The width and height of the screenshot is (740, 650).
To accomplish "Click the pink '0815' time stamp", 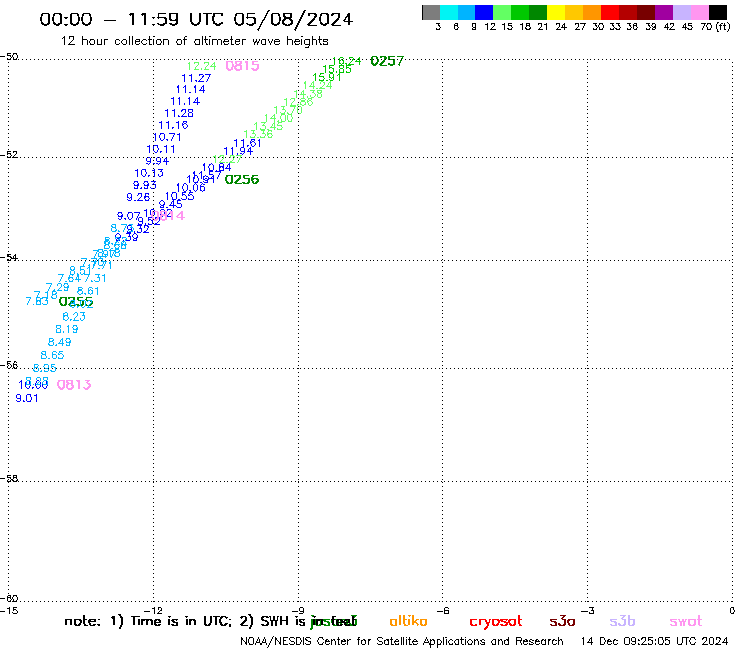I will coord(242,66).
